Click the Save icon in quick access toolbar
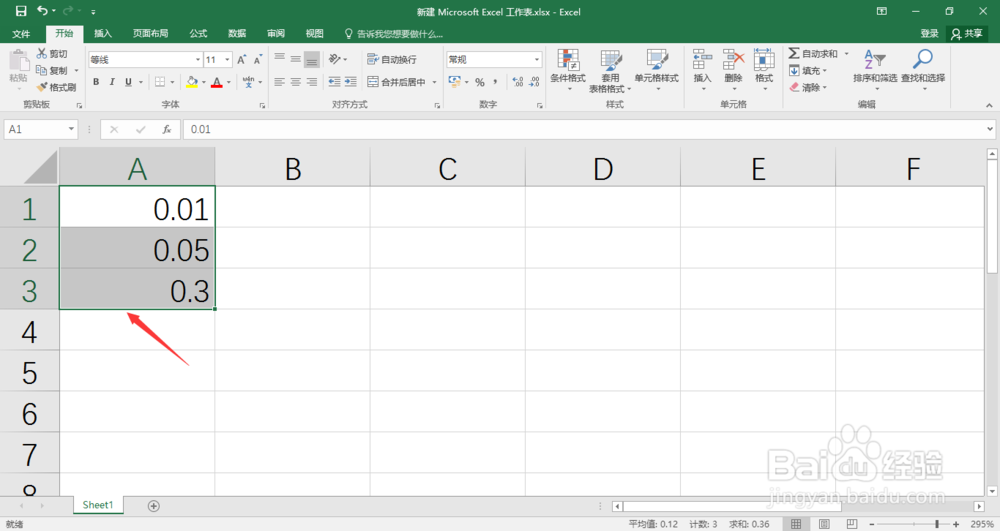 pyautogui.click(x=21, y=11)
